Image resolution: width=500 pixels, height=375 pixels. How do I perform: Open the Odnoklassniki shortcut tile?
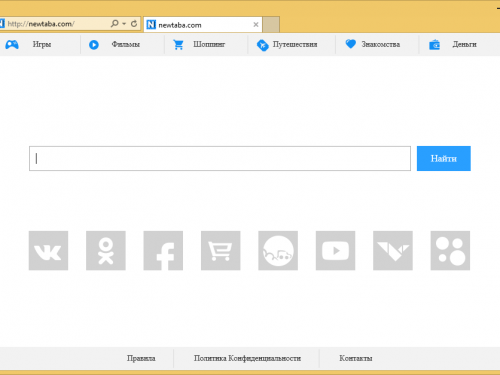106,250
